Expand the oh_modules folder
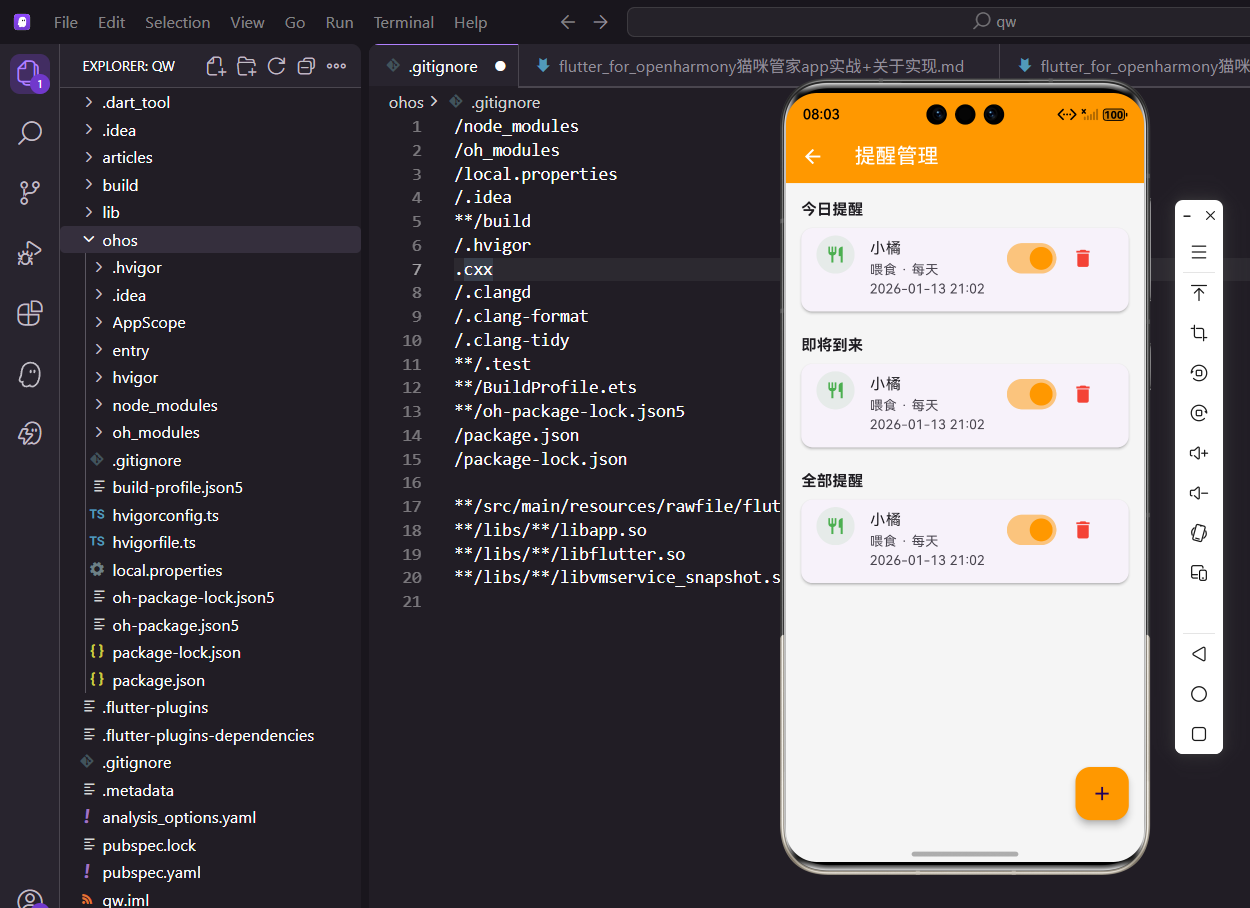This screenshot has width=1250, height=908. tap(210, 432)
